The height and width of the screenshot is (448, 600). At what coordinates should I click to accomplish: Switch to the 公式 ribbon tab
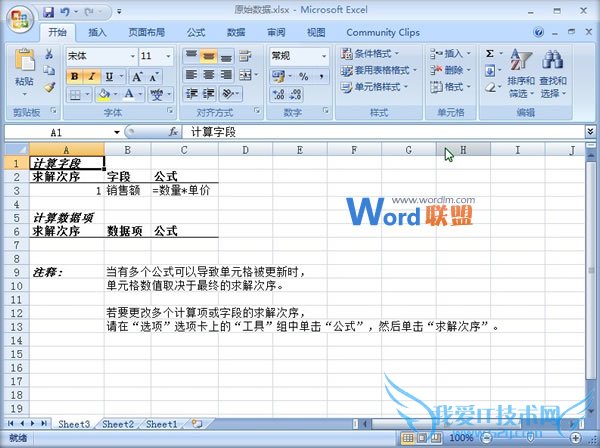(196, 33)
